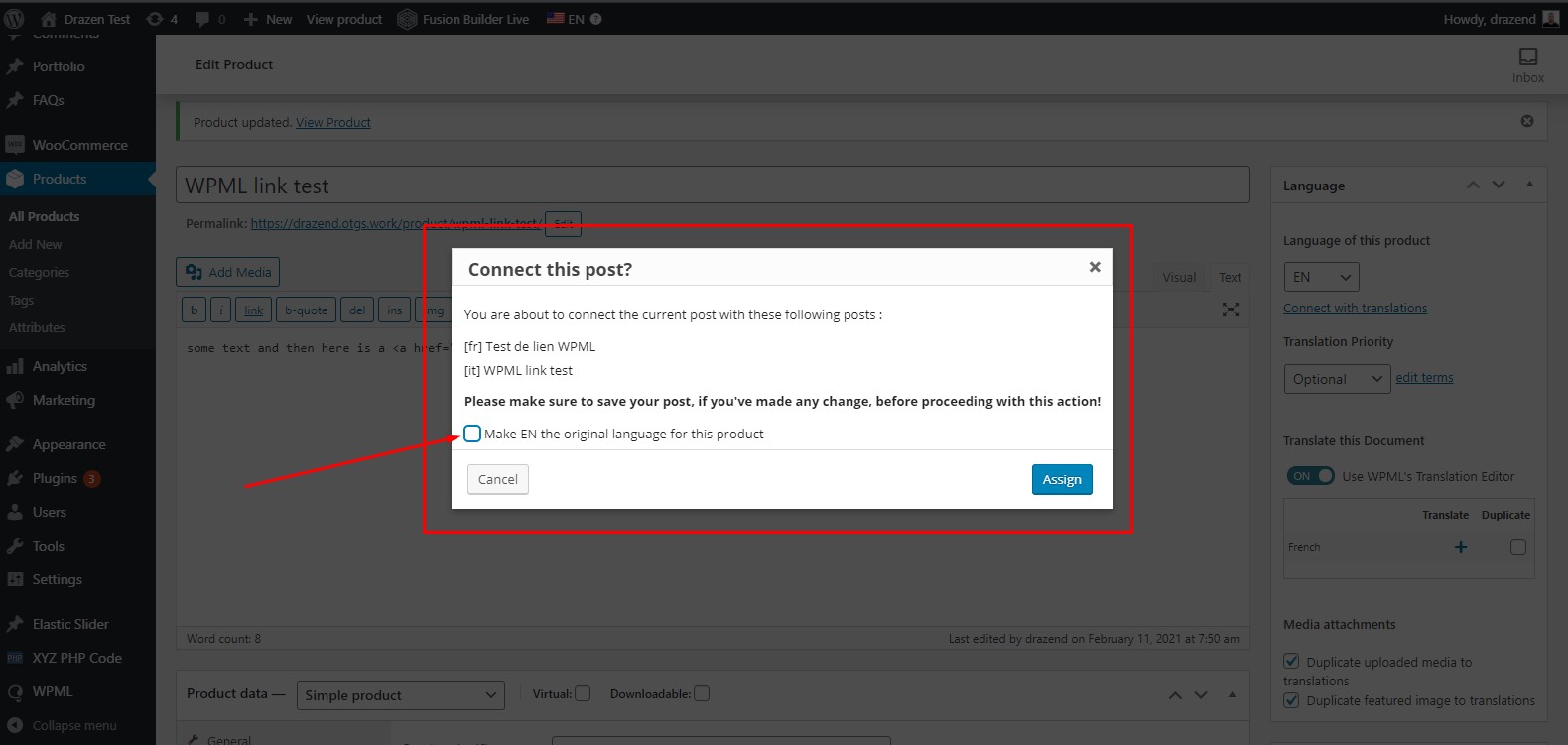Click the Analytics bar chart icon

15,366
